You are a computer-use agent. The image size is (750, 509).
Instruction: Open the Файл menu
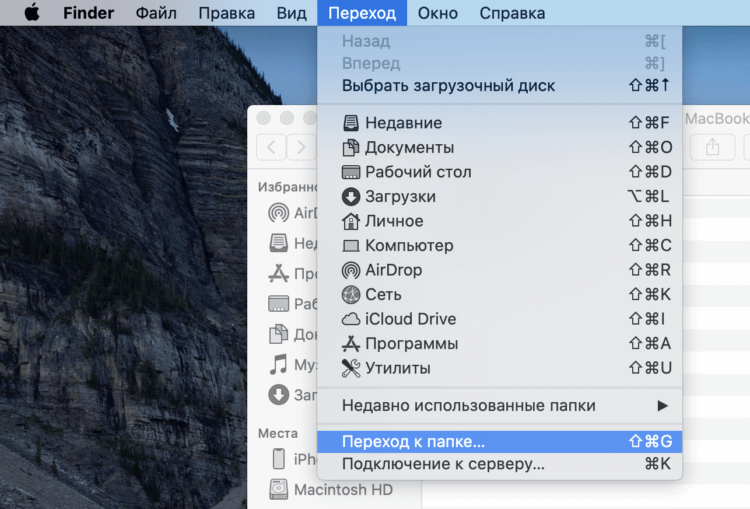point(156,13)
